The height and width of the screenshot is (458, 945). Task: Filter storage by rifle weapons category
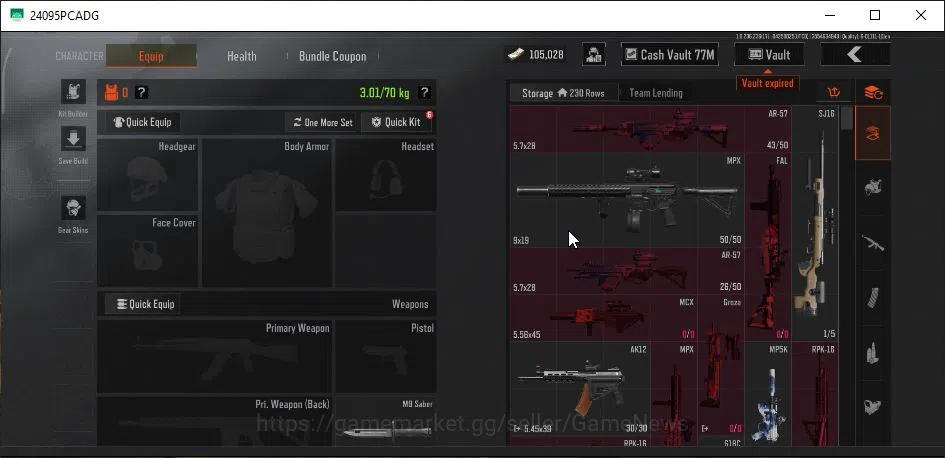(x=873, y=243)
